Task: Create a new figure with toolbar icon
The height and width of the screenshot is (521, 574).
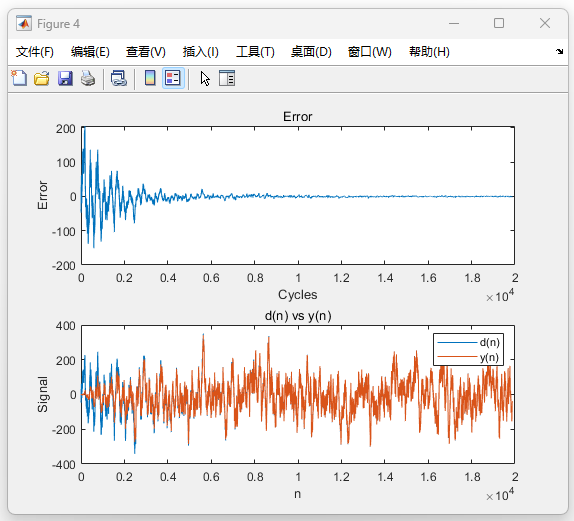Action: click(19, 78)
